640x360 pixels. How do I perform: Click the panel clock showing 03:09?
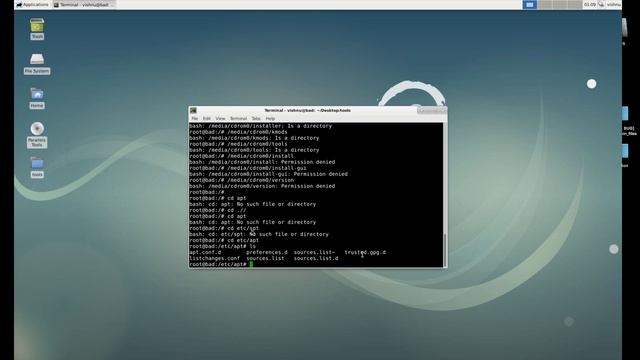coord(589,4)
